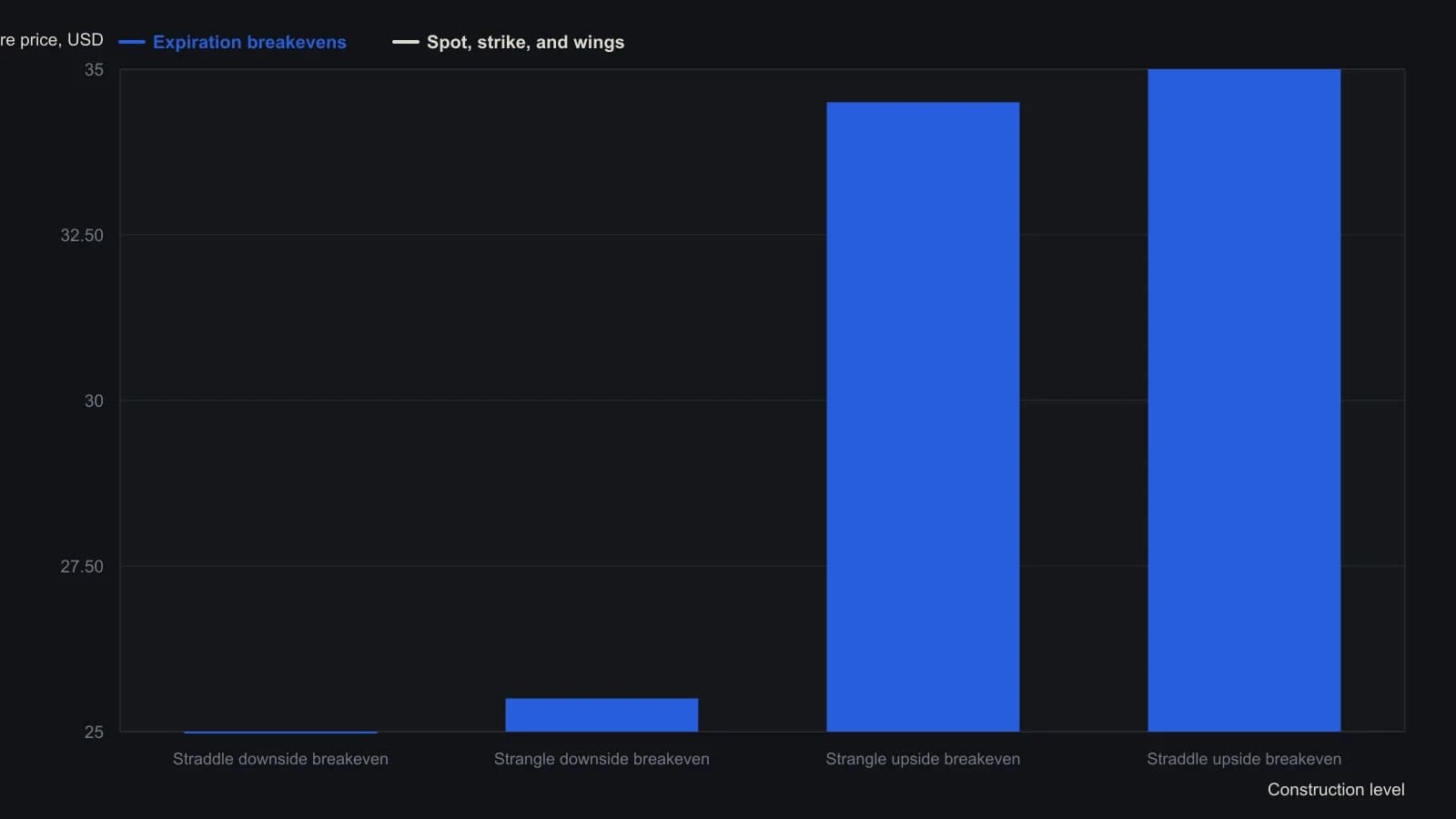Click the white Spot, strike, and wings legend line
The width and height of the screenshot is (1456, 819).
(406, 42)
